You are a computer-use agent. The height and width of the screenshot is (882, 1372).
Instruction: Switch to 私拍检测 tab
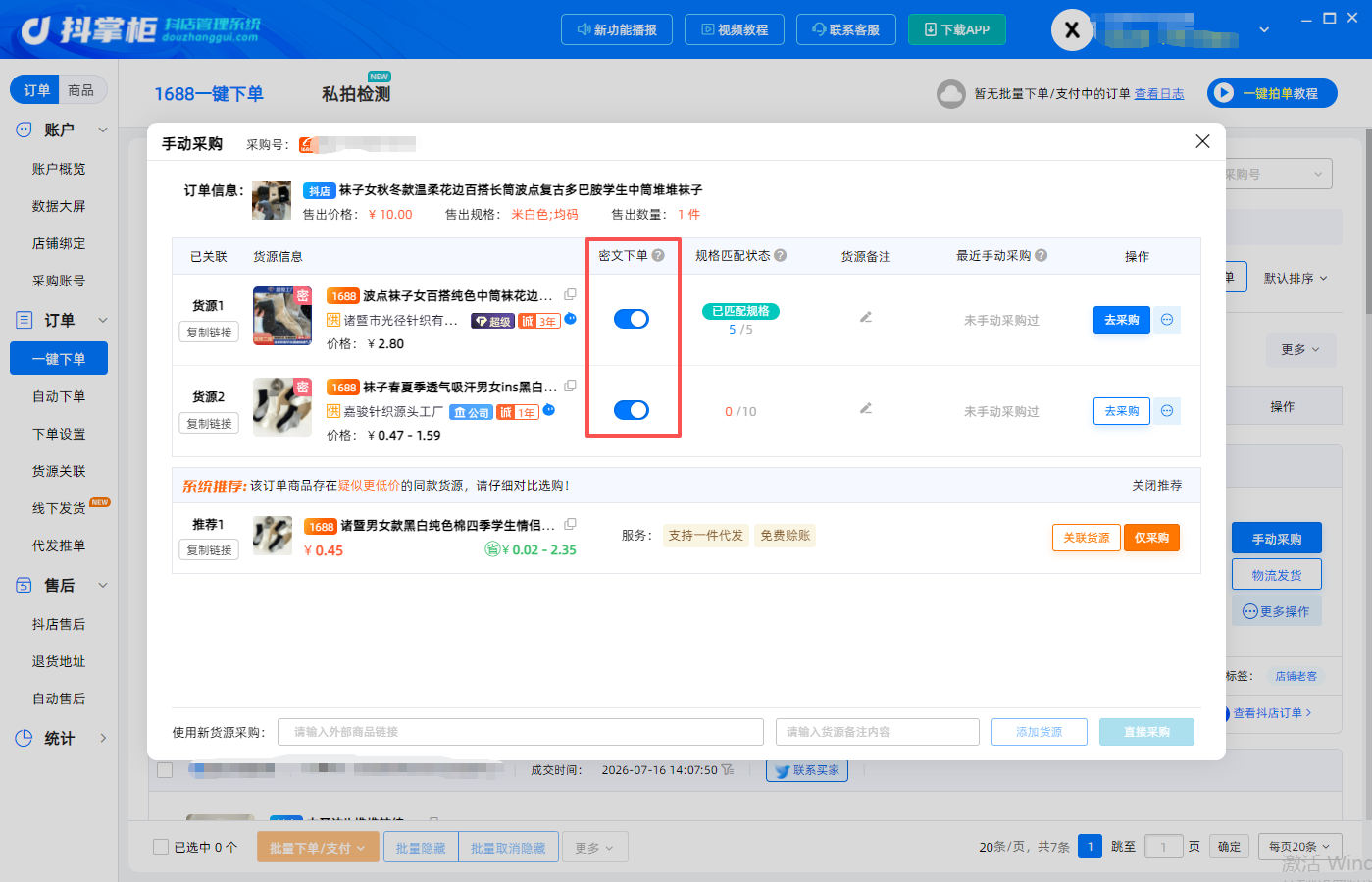[356, 94]
